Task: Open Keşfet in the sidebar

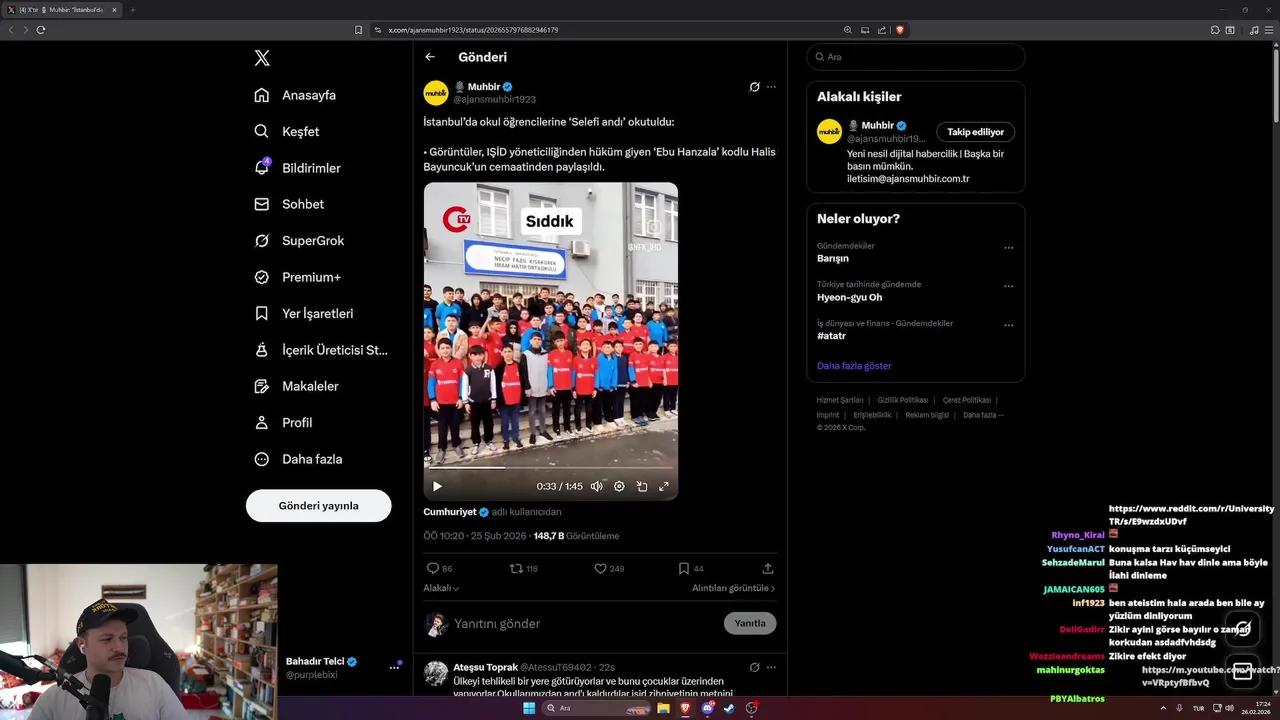Action: [x=287, y=131]
